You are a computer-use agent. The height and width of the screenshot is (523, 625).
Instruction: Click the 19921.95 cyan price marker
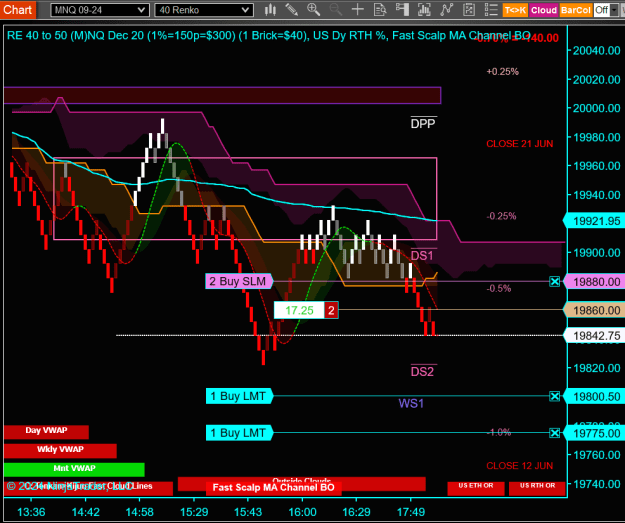[594, 221]
